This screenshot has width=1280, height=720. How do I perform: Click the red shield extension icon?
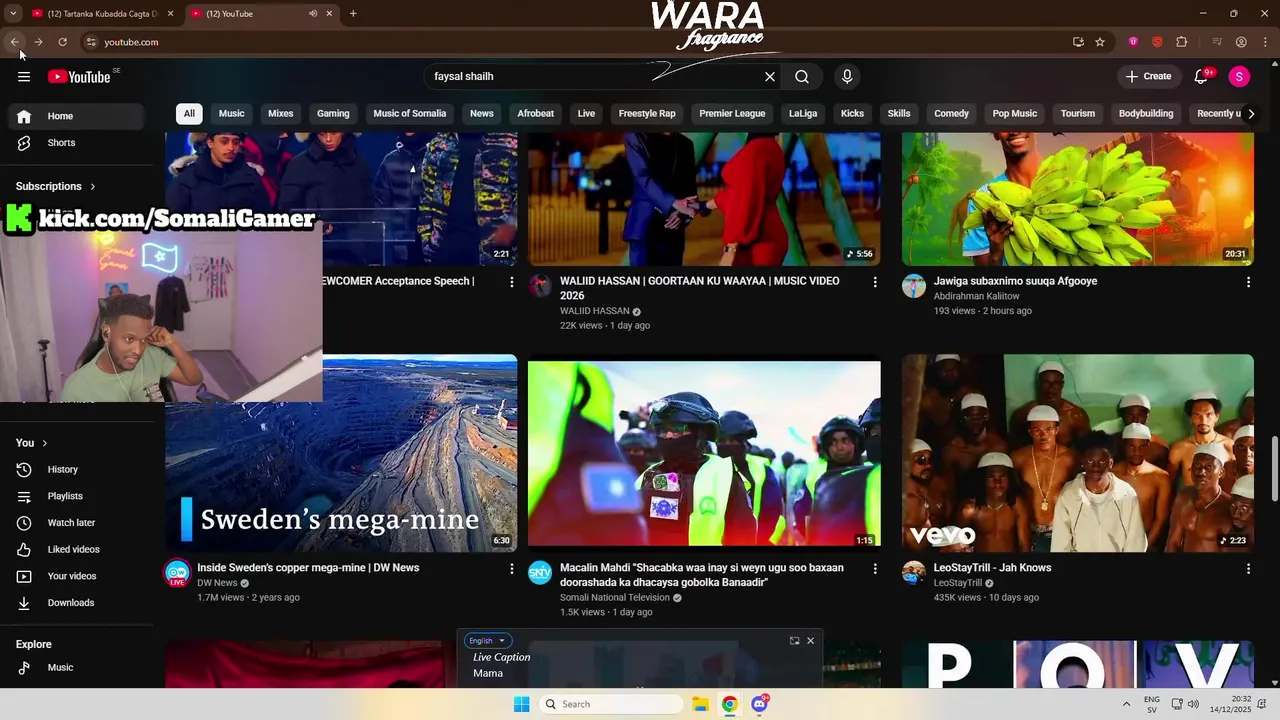coord(1157,42)
